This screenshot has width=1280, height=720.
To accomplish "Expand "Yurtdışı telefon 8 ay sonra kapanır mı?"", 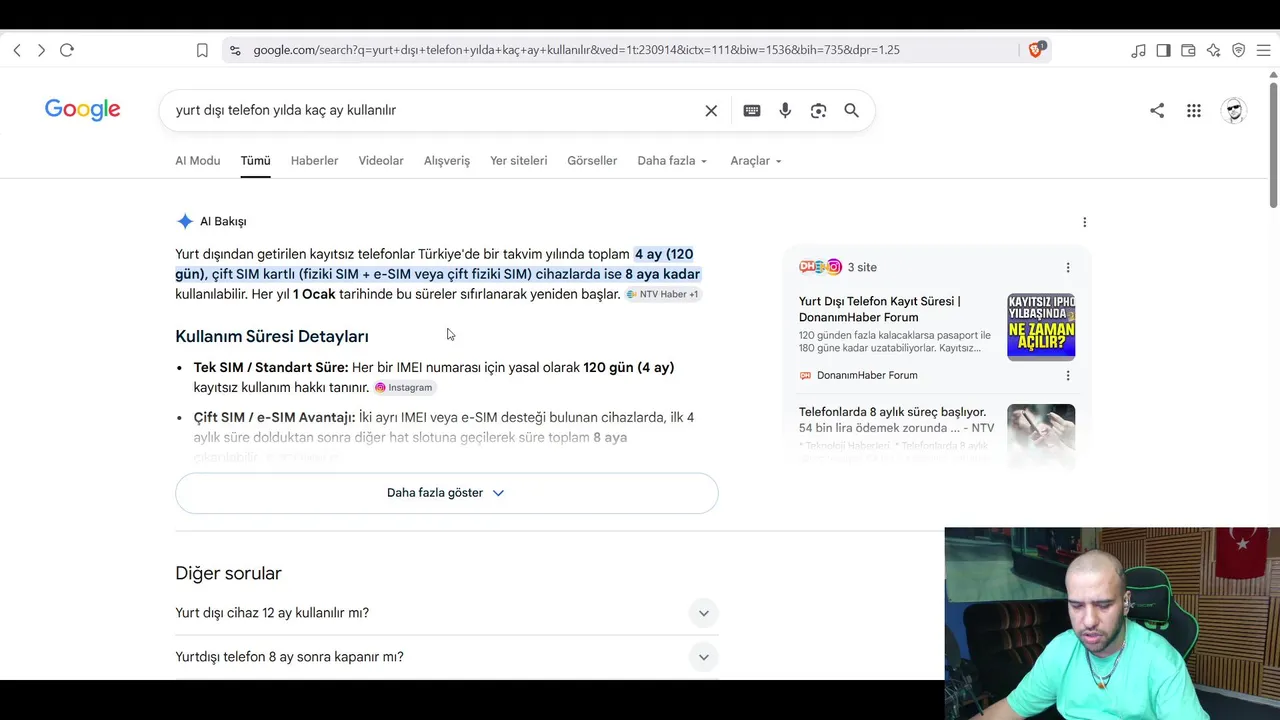I will point(446,657).
